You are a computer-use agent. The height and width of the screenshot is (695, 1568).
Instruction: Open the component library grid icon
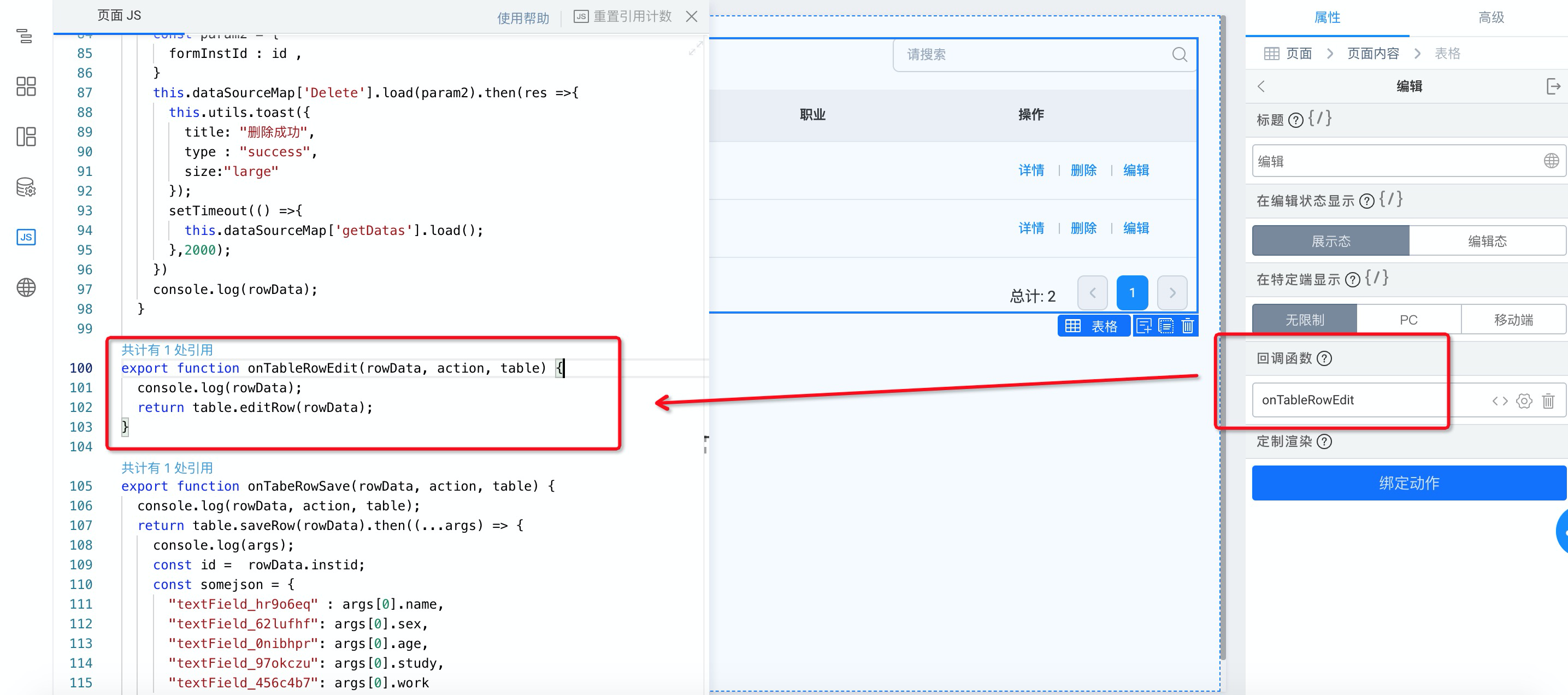click(x=26, y=86)
